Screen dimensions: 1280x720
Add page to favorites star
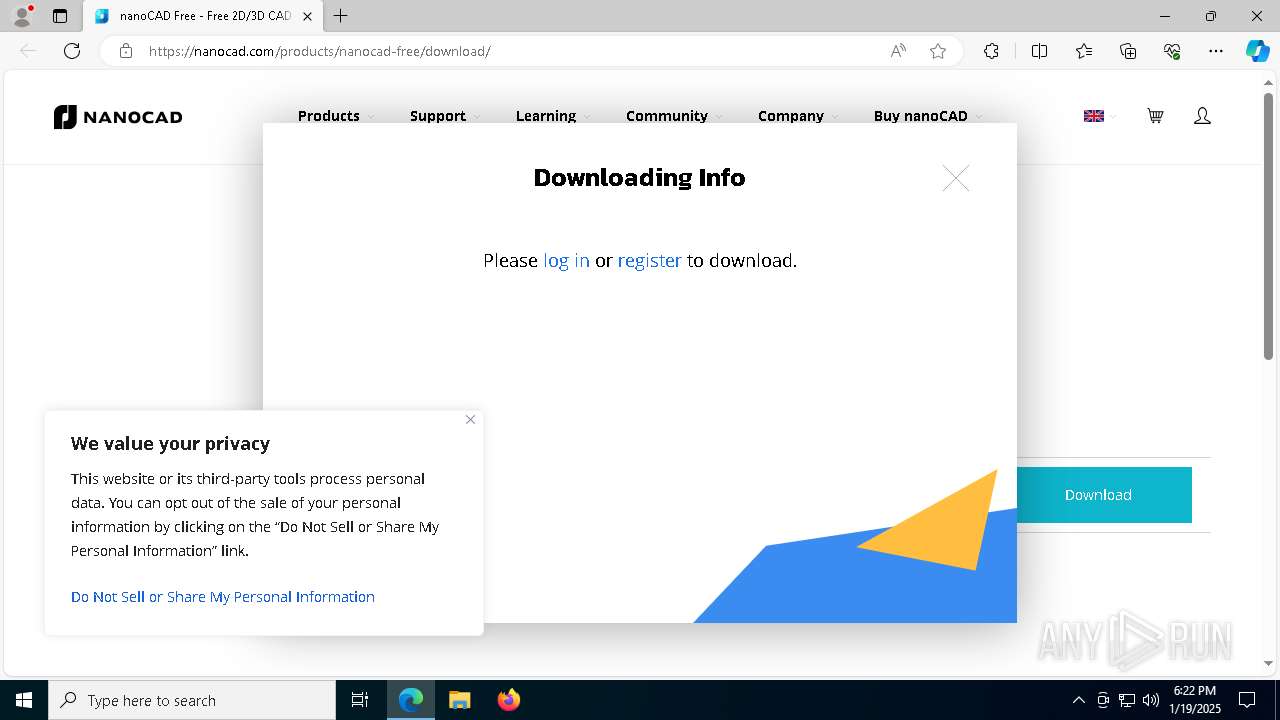point(938,51)
